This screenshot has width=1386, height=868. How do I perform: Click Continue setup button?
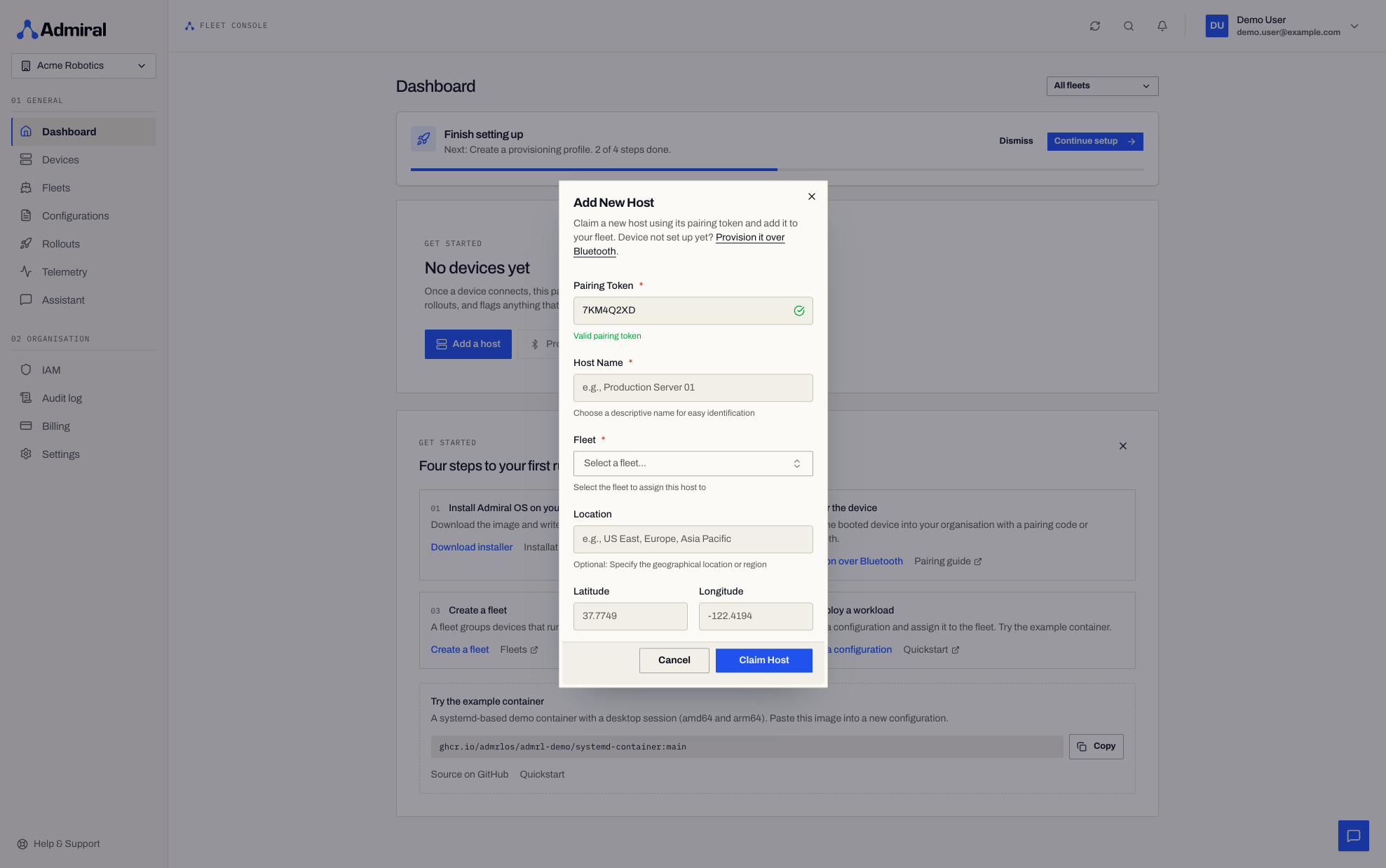click(1094, 142)
